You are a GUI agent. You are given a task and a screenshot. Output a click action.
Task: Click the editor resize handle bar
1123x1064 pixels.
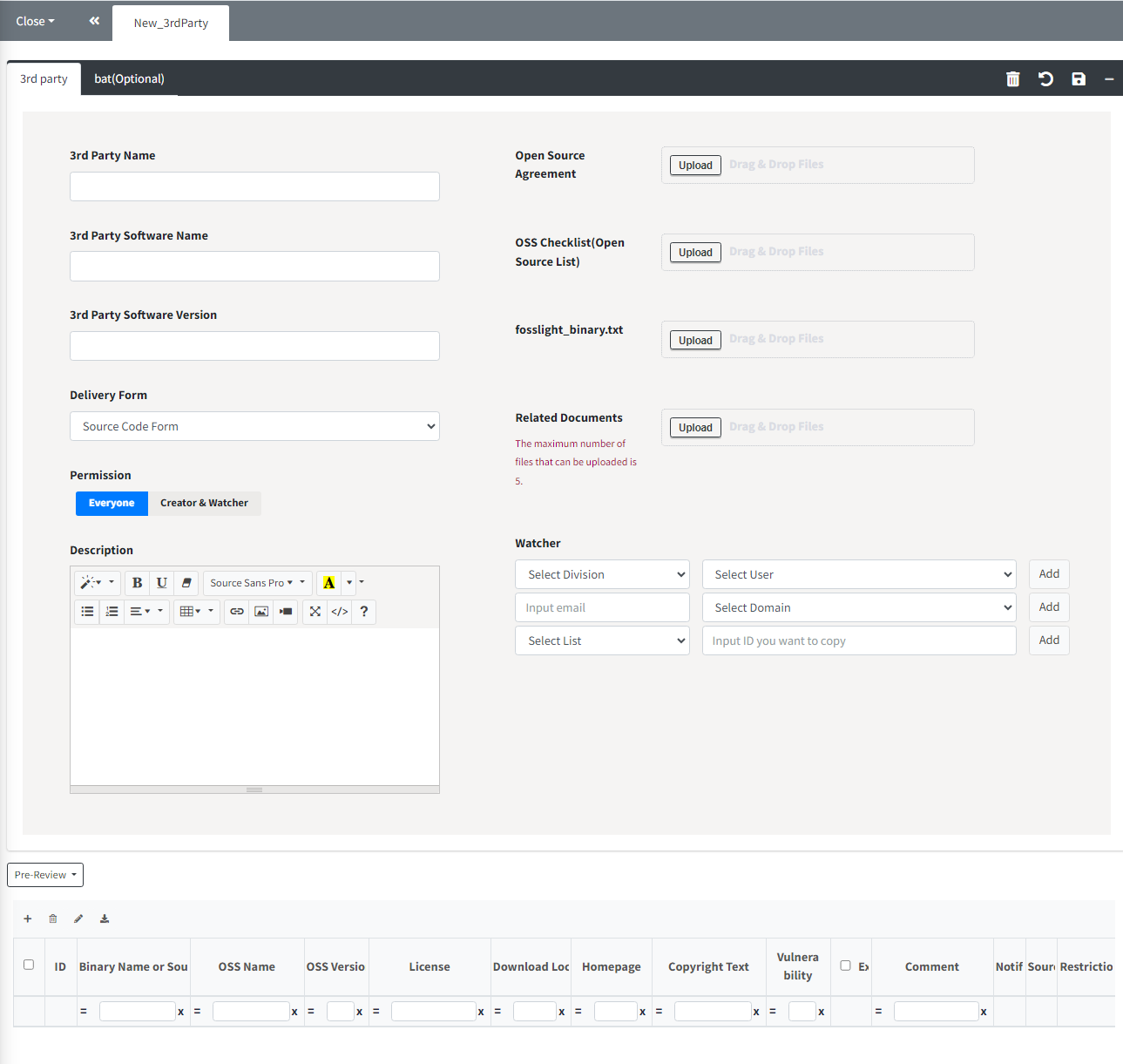pyautogui.click(x=254, y=790)
